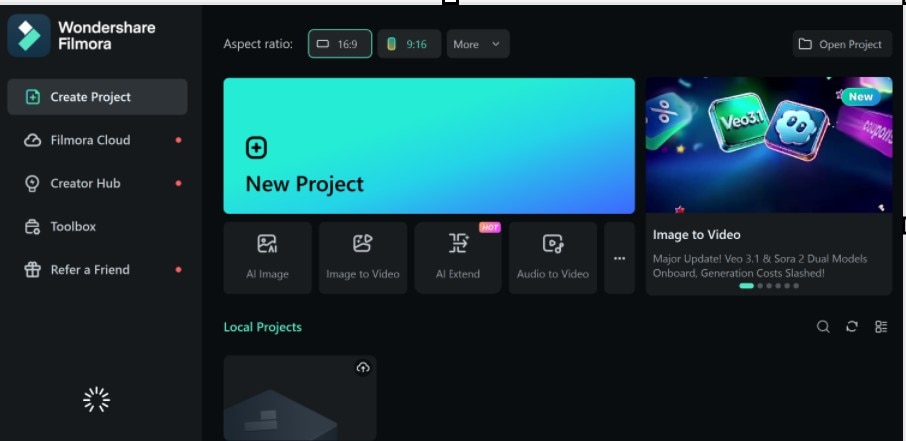Show more AI tools via ellipsis
906x441 pixels.
click(x=619, y=258)
